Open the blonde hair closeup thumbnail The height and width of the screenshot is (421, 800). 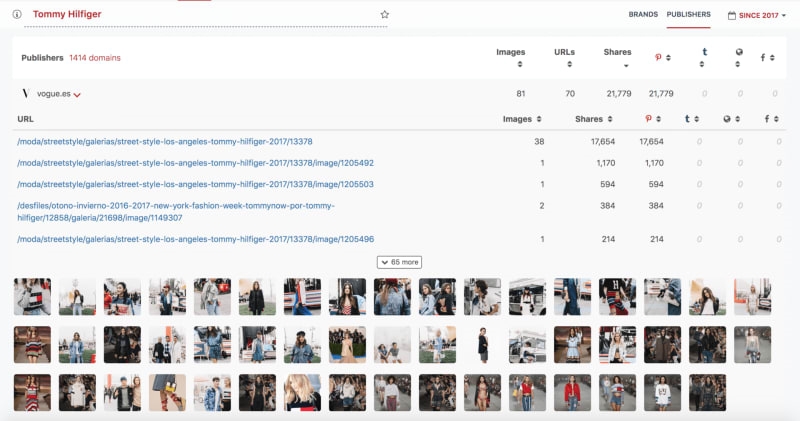(x=303, y=392)
